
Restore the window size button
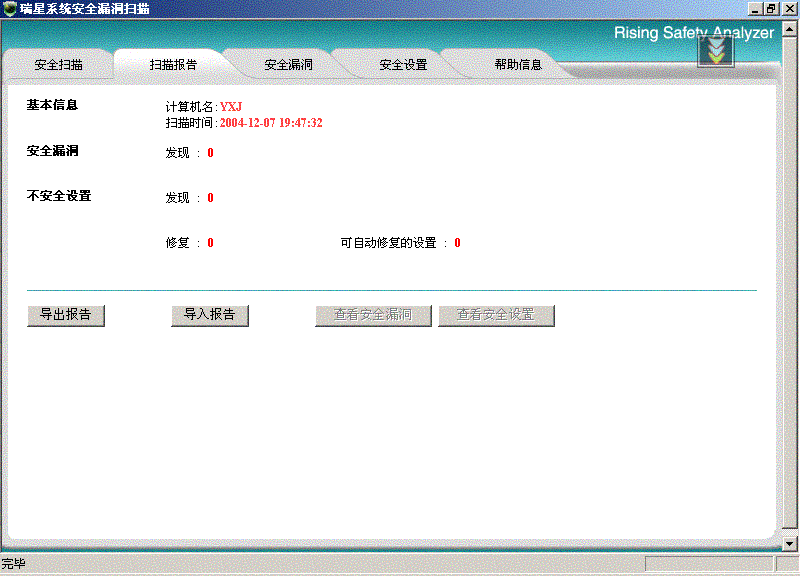[771, 9]
